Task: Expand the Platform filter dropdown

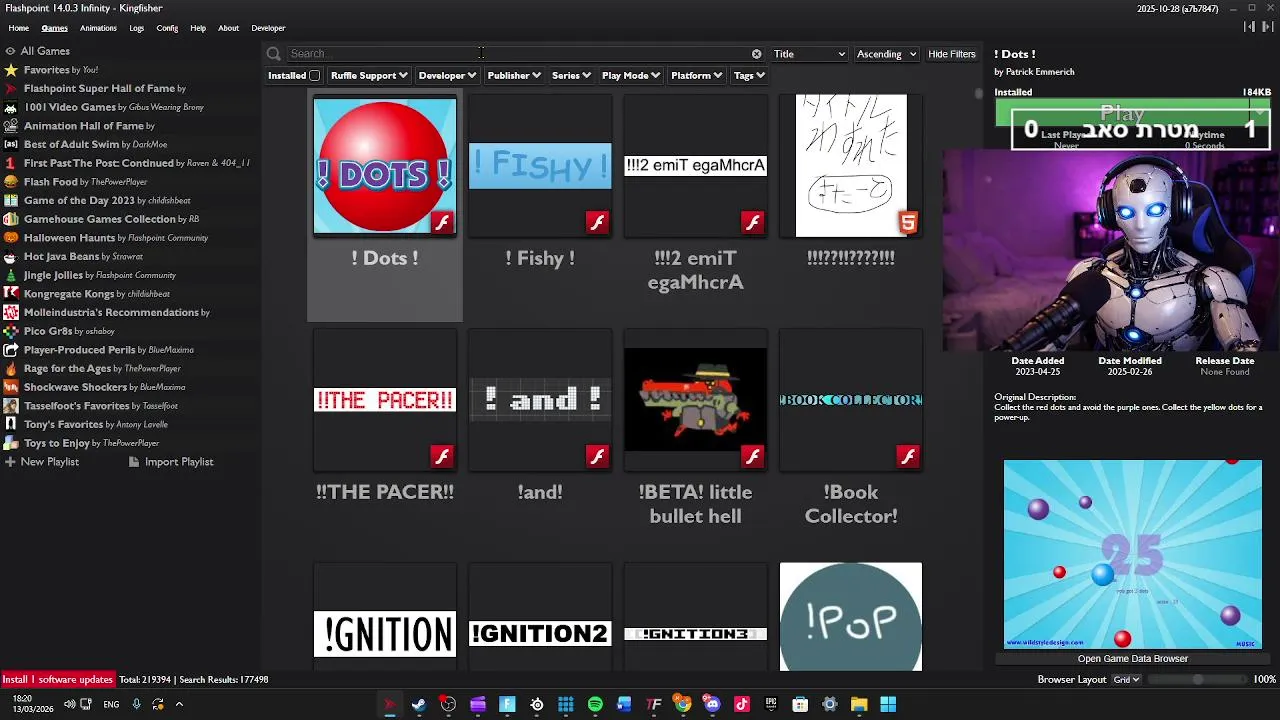Action: [x=696, y=76]
